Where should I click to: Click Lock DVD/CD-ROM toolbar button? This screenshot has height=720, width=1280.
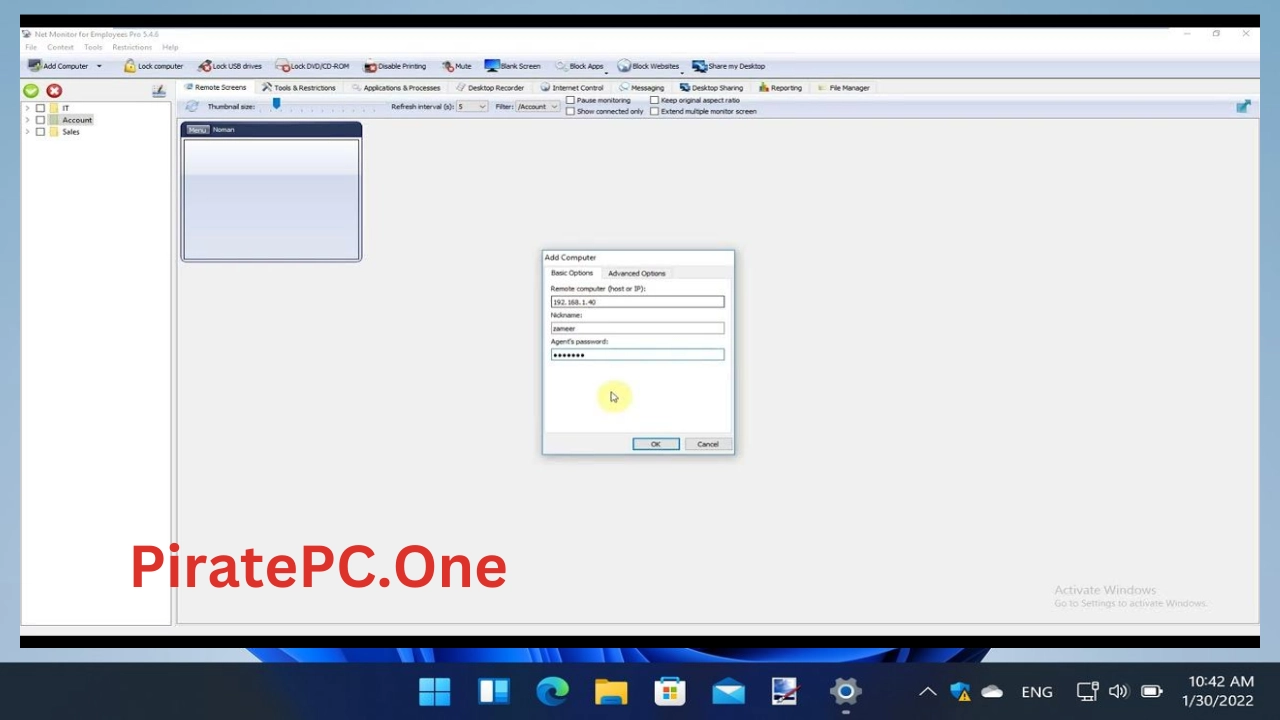click(313, 66)
